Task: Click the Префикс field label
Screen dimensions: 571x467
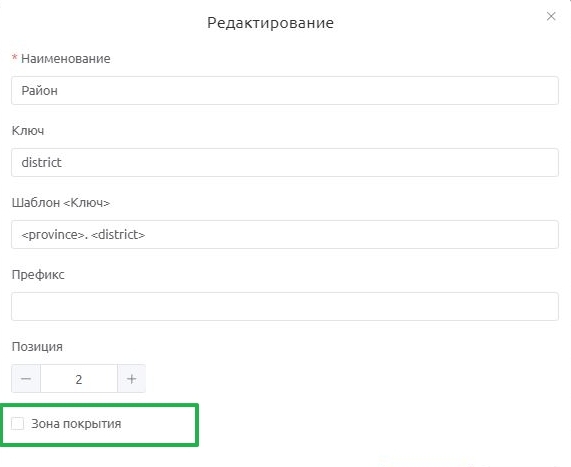Action: click(38, 274)
